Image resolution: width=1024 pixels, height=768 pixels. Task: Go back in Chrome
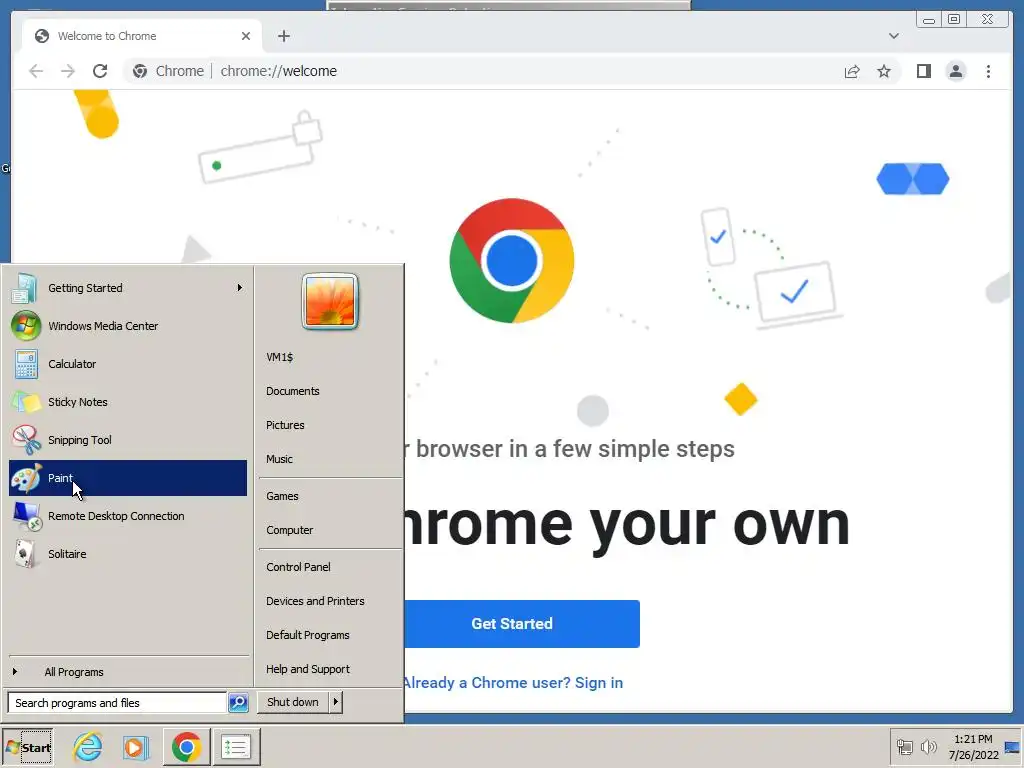[x=36, y=71]
